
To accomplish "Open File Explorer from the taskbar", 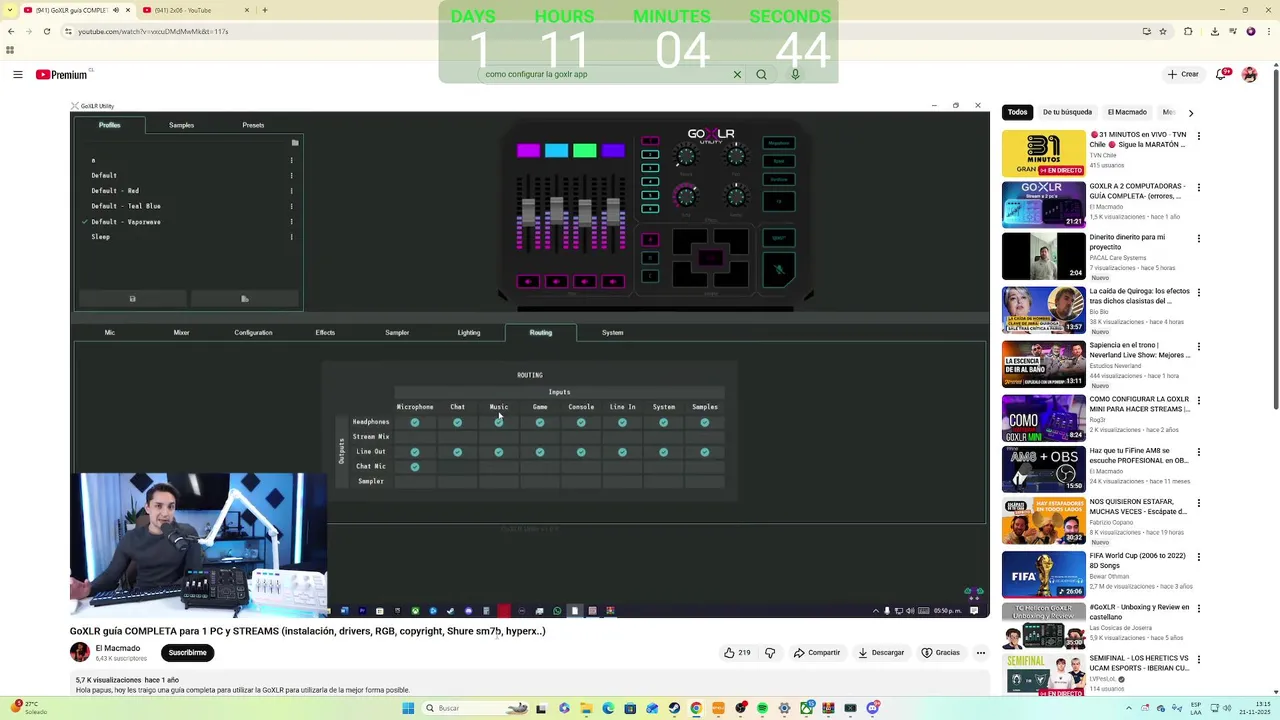I will click(586, 708).
